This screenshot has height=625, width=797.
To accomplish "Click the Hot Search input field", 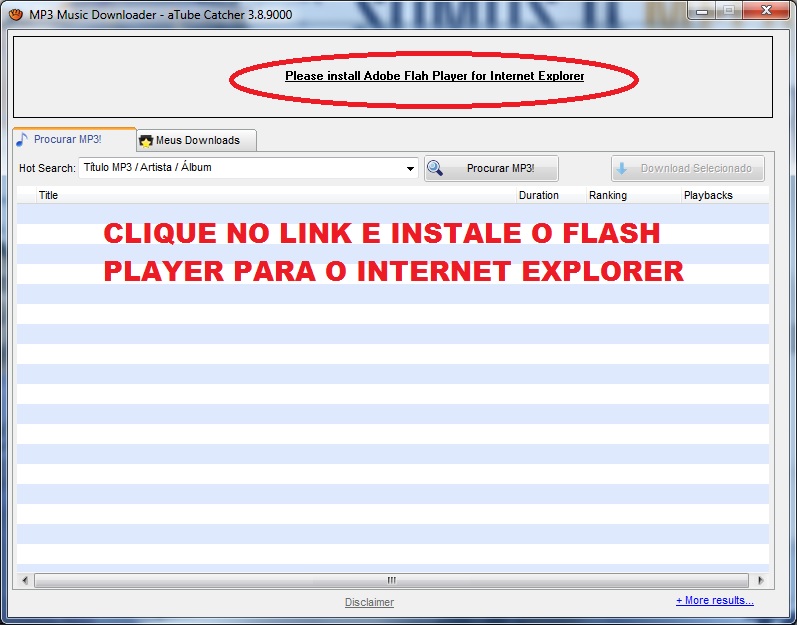I will (x=248, y=168).
